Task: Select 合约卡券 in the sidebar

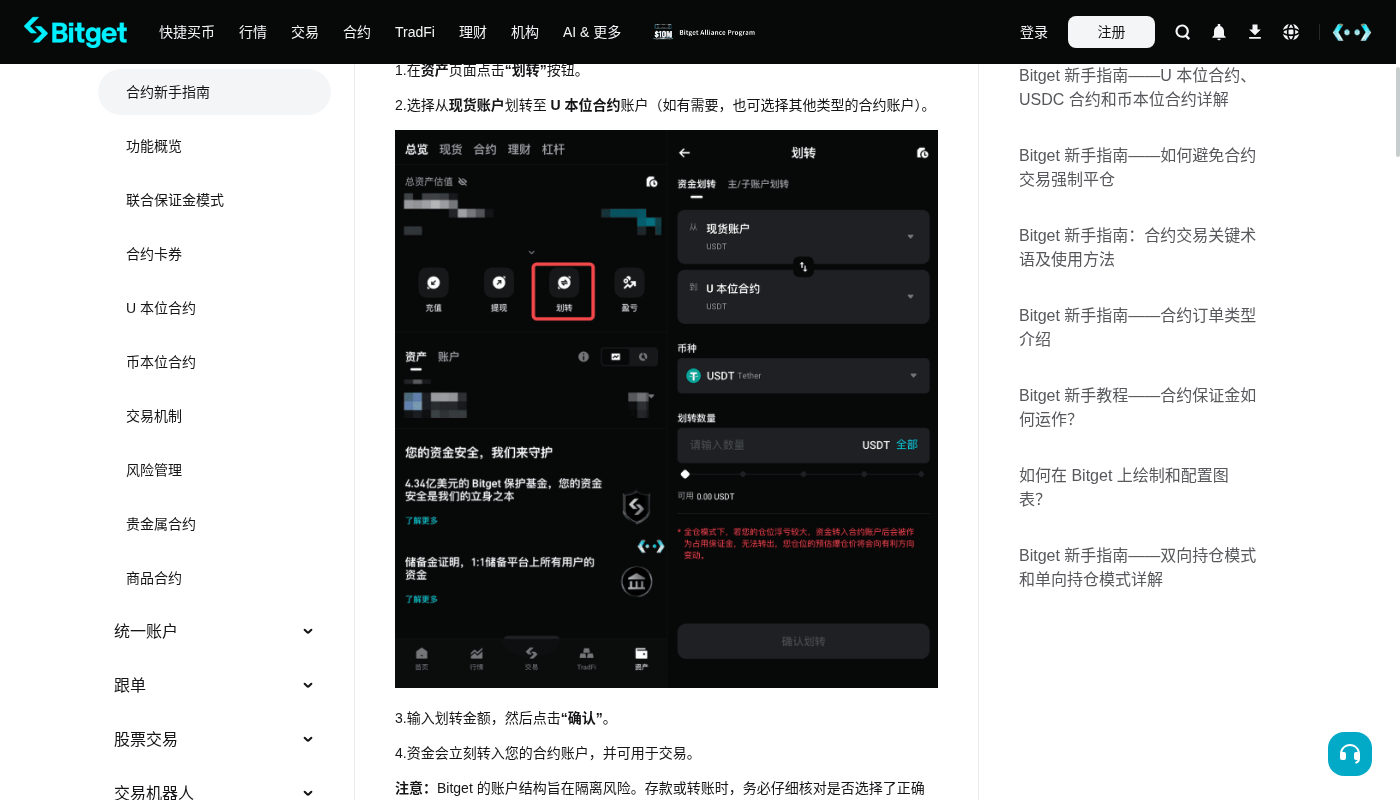Action: click(154, 254)
